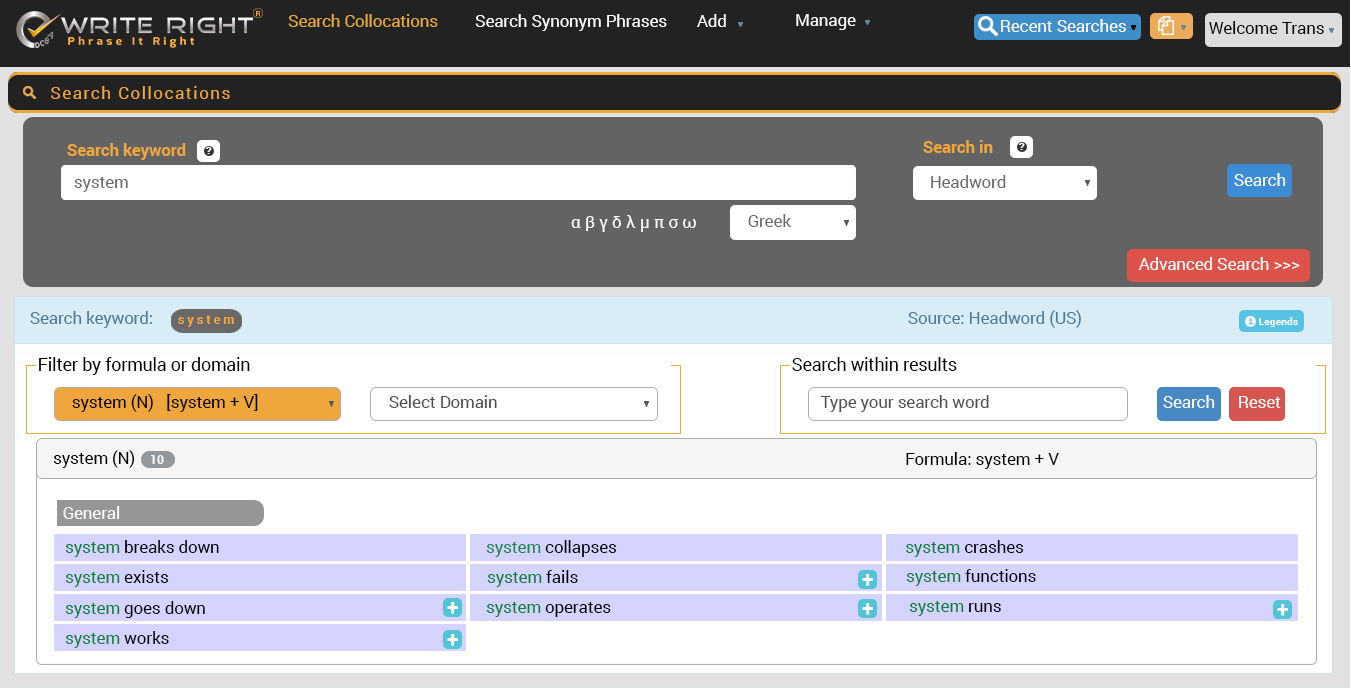Open the Search Synonym Phrases tab
The image size is (1351, 688).
point(570,21)
